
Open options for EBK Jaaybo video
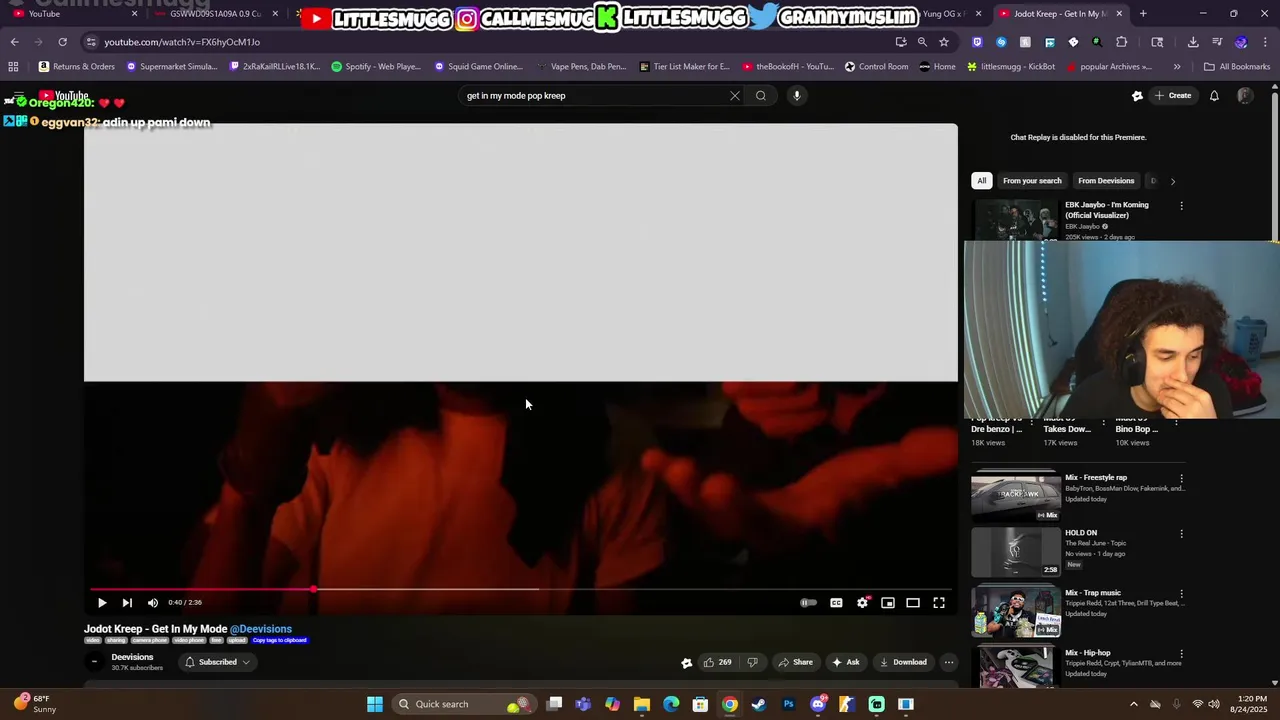click(1181, 206)
